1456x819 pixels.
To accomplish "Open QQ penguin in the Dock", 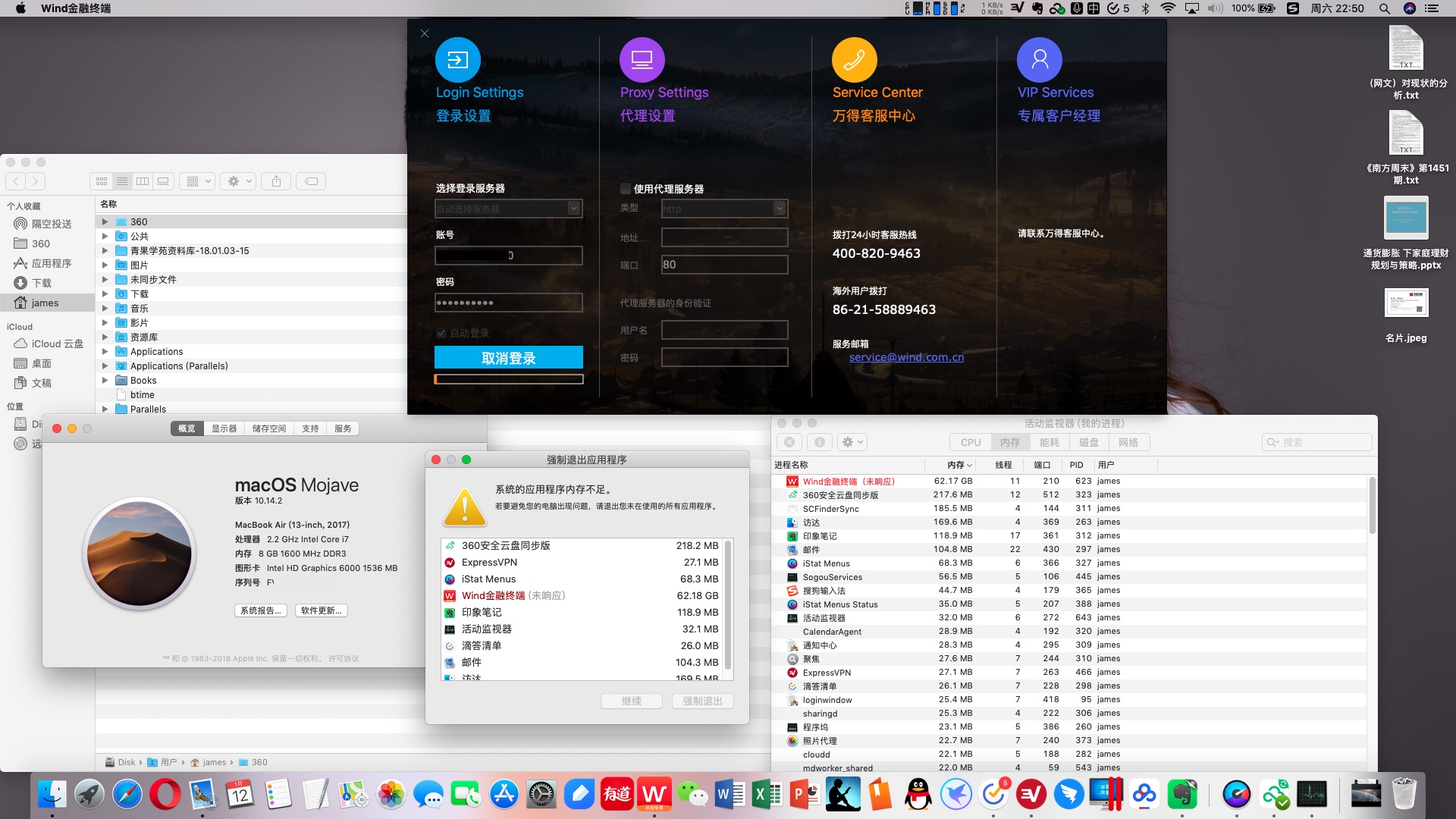I will [x=918, y=795].
